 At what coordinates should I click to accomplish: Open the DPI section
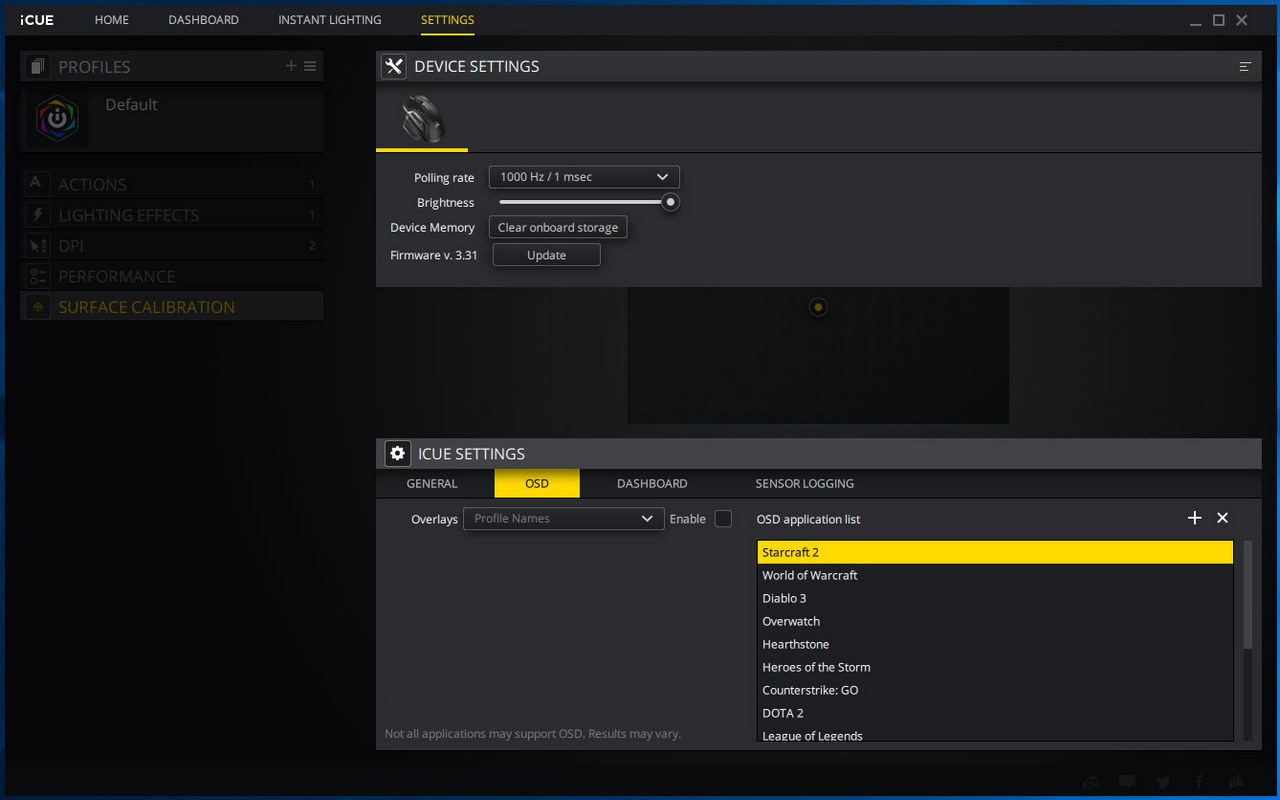point(171,246)
